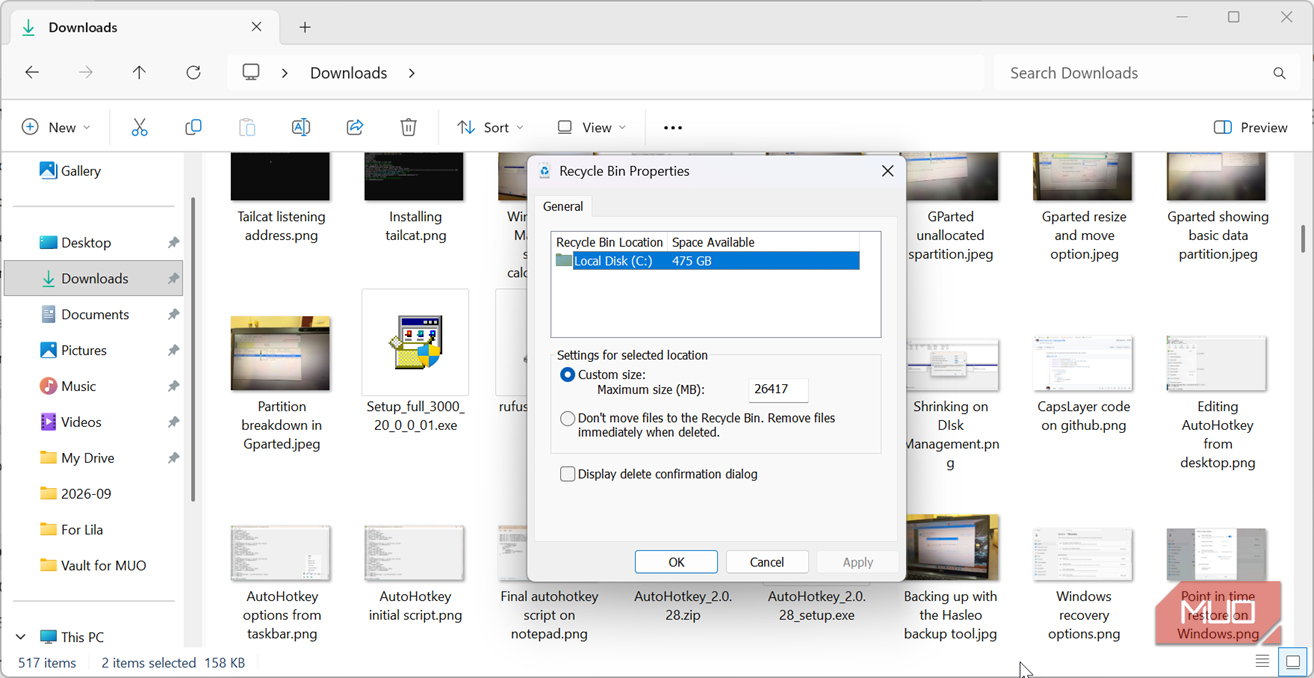1314x678 pixels.
Task: Click the Copy icon in the toolbar
Action: click(x=193, y=127)
